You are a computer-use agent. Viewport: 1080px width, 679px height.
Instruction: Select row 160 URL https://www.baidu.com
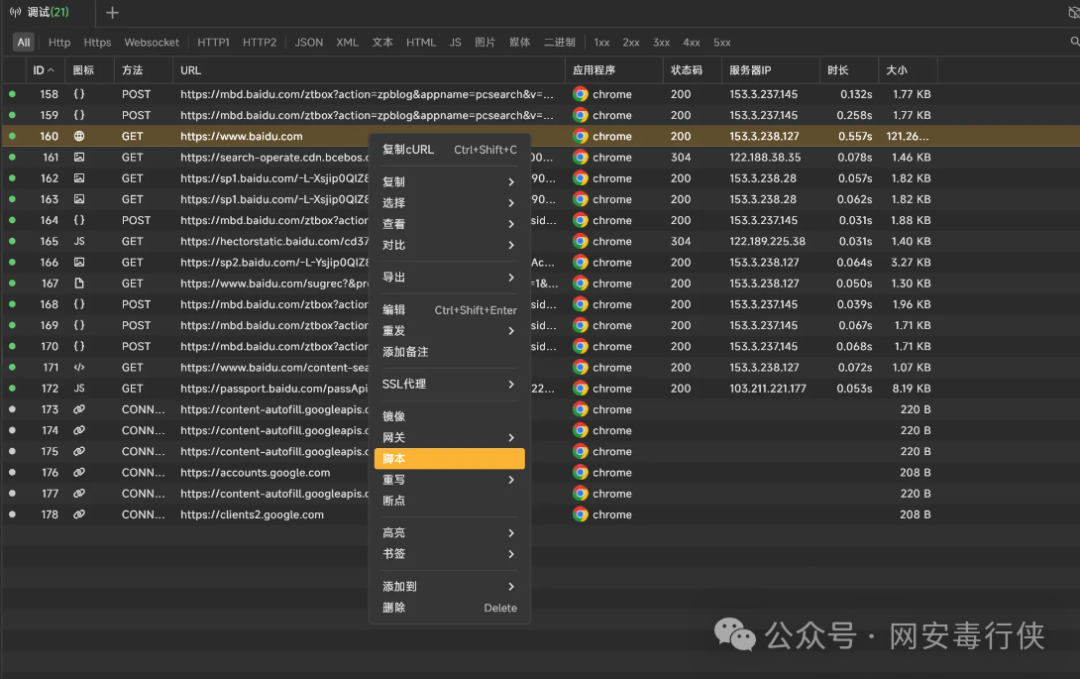tap(241, 136)
